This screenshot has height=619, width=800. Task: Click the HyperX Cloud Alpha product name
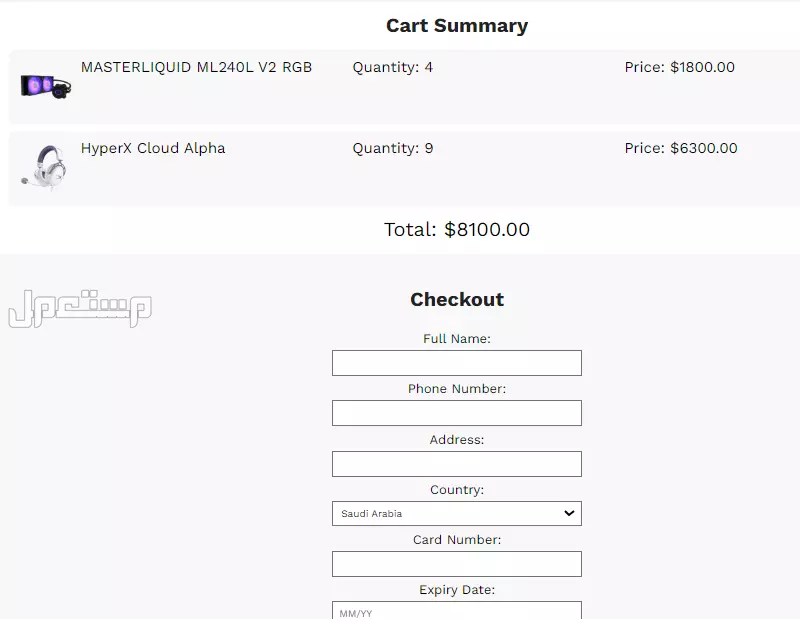click(x=153, y=148)
